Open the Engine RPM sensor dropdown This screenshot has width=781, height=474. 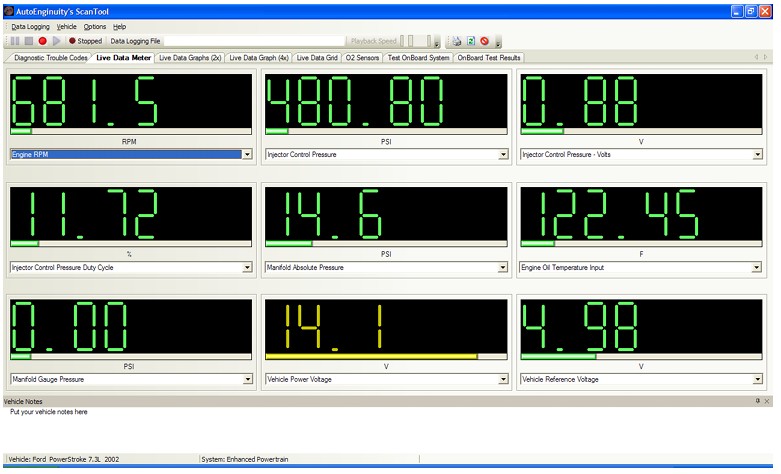click(x=247, y=155)
